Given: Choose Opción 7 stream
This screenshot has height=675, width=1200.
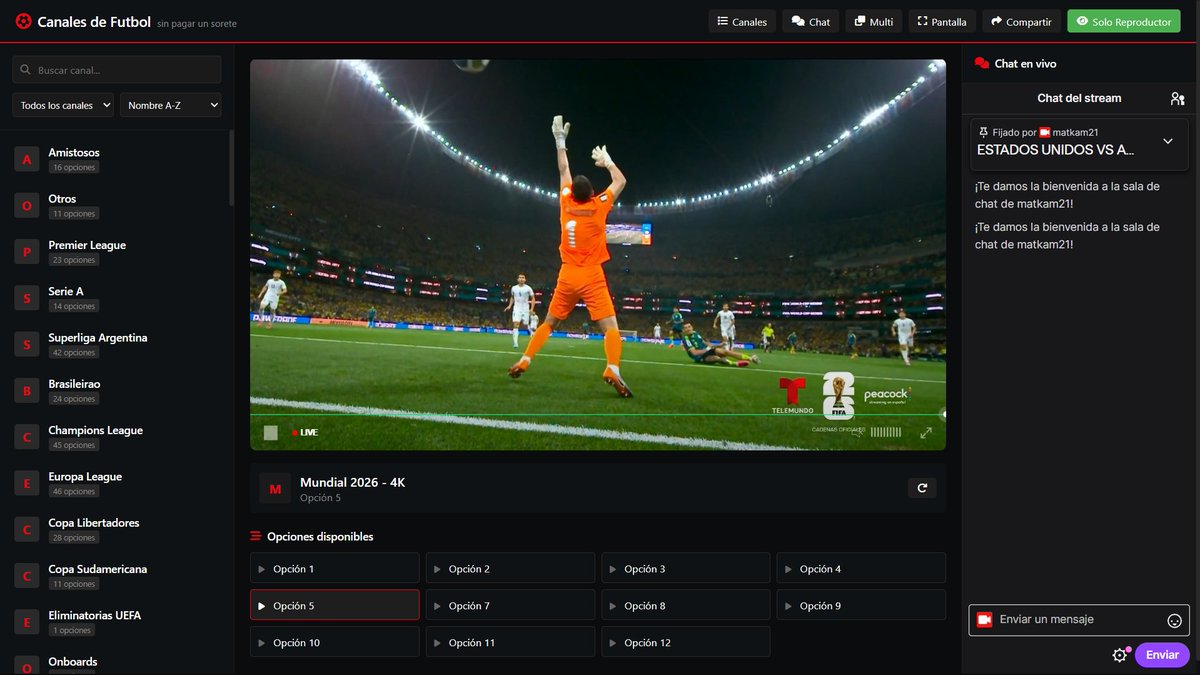Looking at the screenshot, I should (510, 605).
